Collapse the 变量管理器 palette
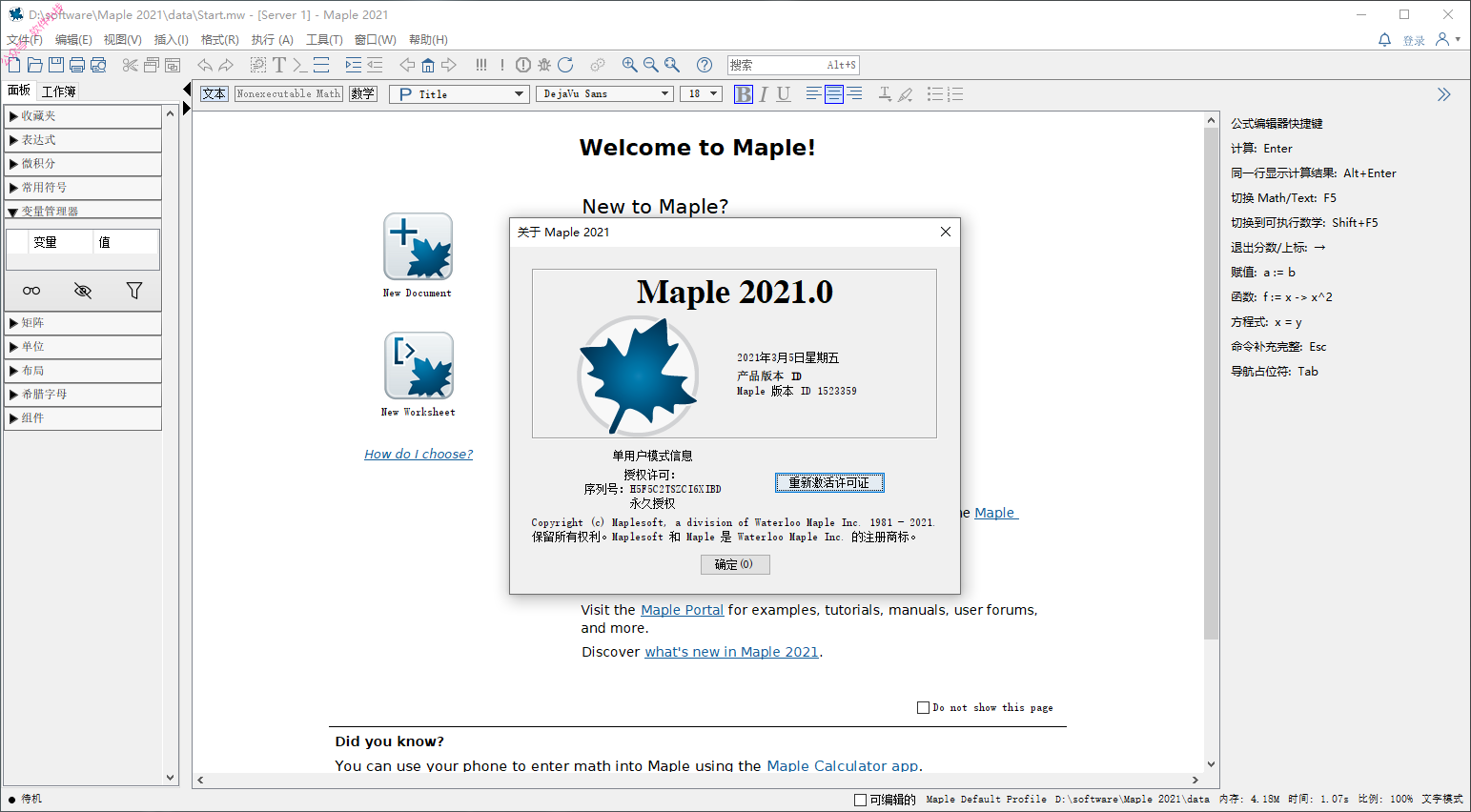 click(83, 211)
